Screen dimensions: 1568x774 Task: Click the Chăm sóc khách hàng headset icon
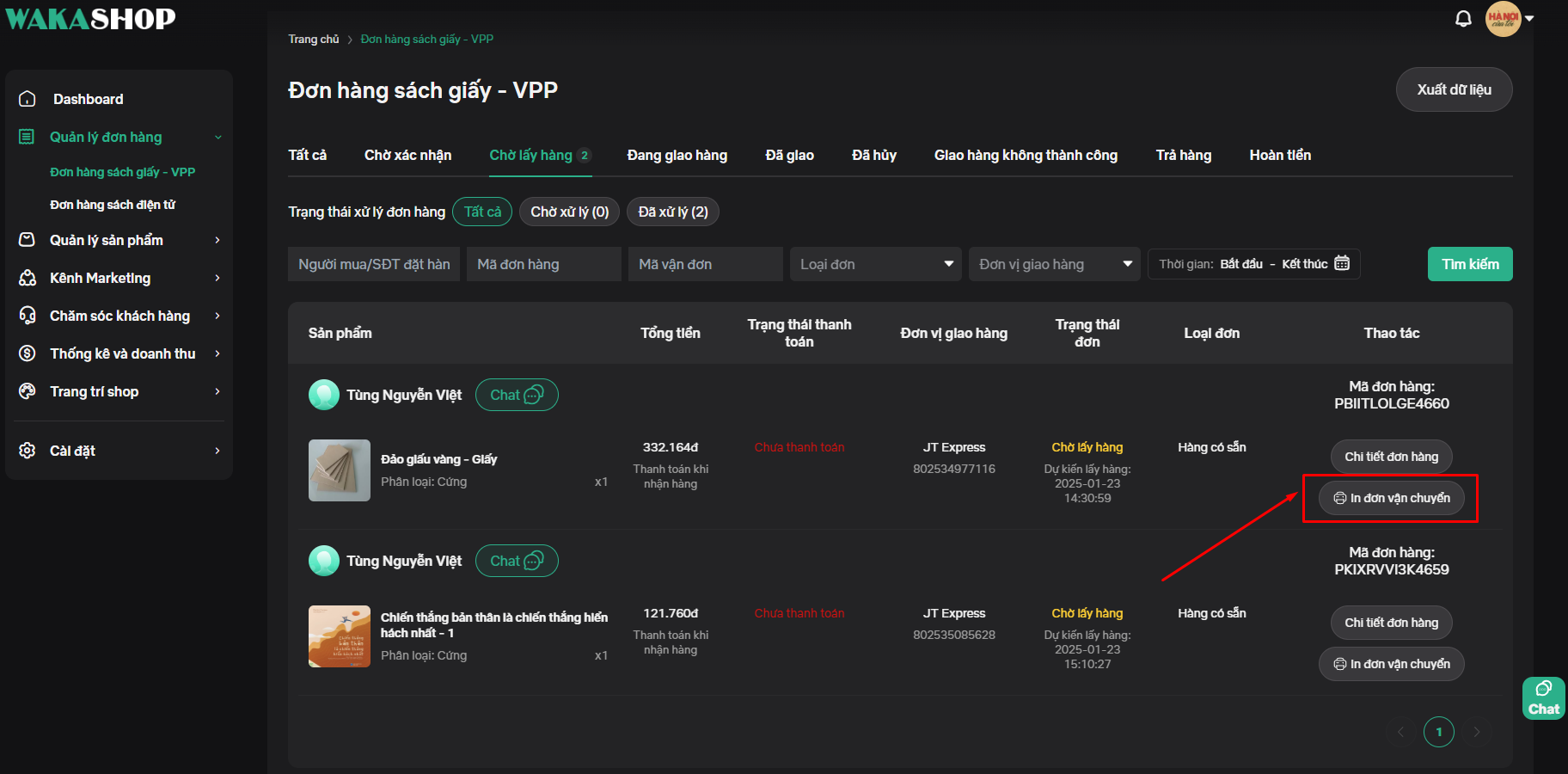28,316
